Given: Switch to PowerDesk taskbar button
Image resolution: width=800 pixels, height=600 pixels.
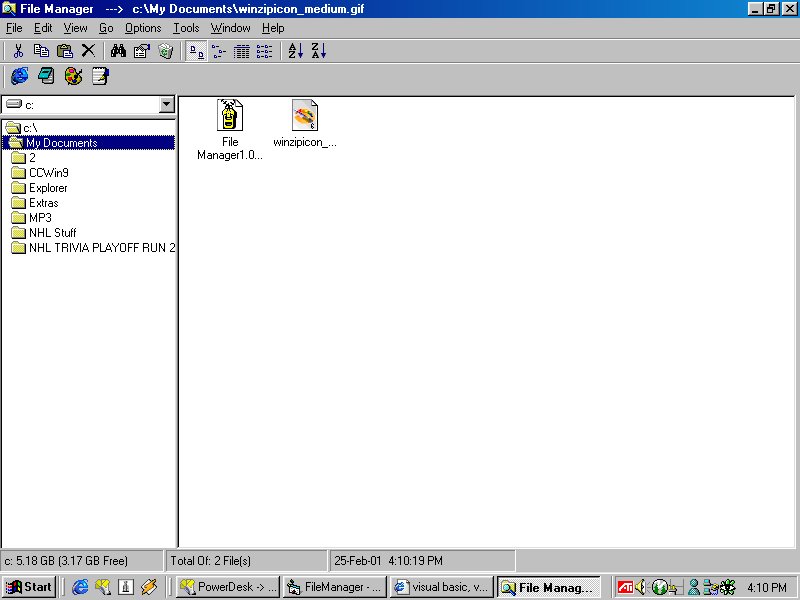Looking at the screenshot, I should (x=228, y=587).
